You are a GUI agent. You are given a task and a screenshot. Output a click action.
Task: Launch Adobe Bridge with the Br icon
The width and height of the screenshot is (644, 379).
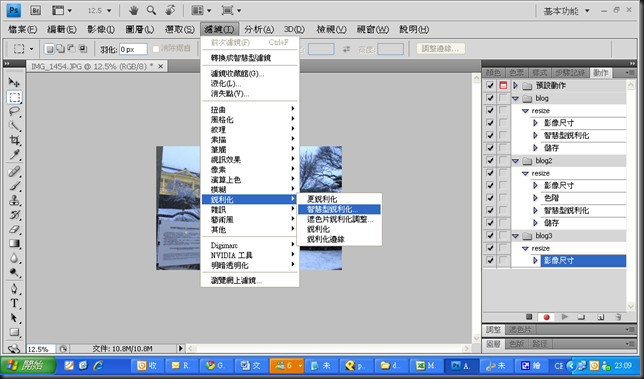click(x=35, y=10)
